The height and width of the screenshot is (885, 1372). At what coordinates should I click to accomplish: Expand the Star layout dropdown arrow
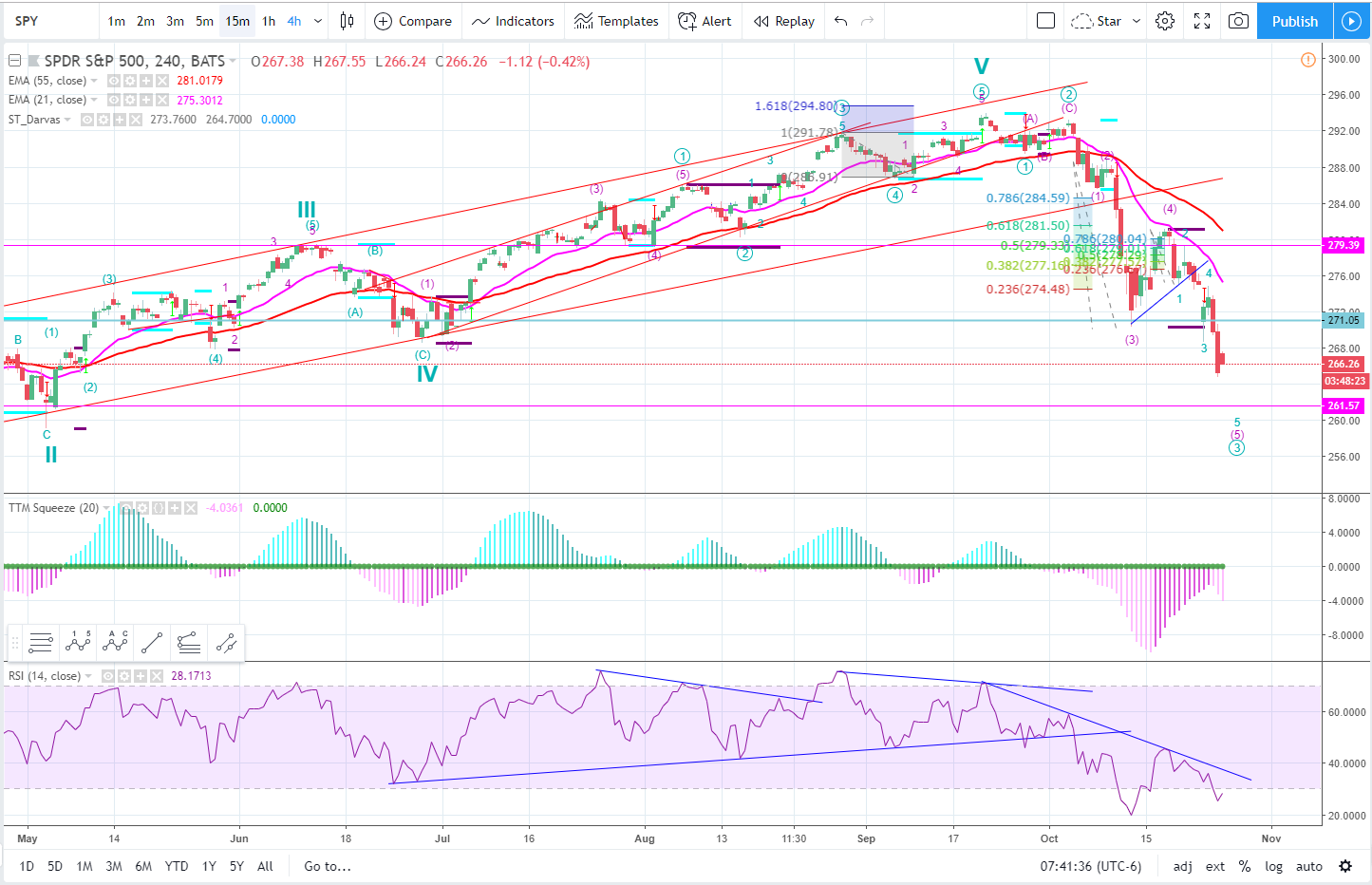point(1136,21)
